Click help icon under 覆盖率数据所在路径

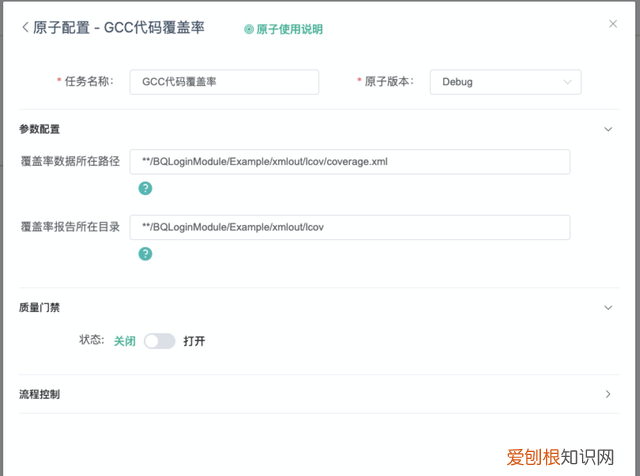pos(145,188)
